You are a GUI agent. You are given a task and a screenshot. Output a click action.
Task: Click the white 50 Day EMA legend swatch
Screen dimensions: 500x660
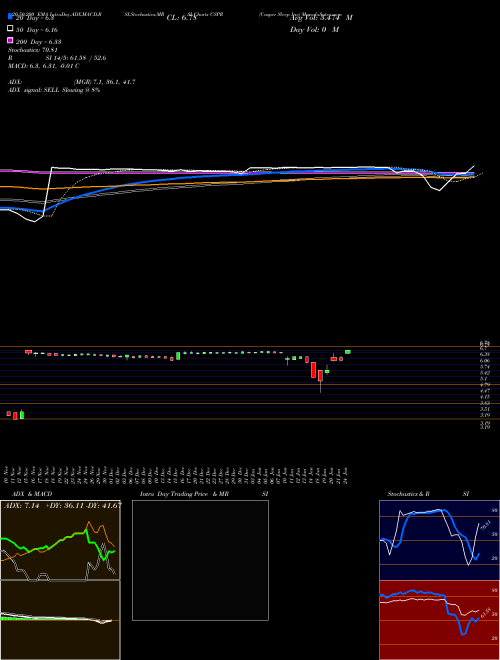(10, 29)
